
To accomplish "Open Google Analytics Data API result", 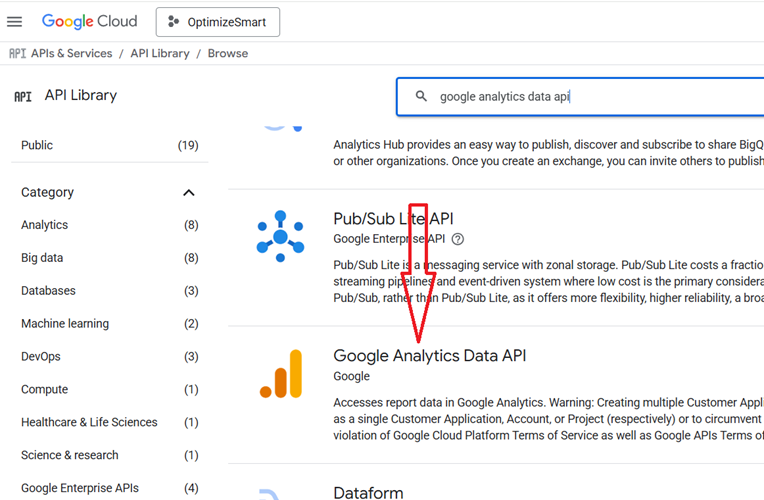I will (430, 356).
